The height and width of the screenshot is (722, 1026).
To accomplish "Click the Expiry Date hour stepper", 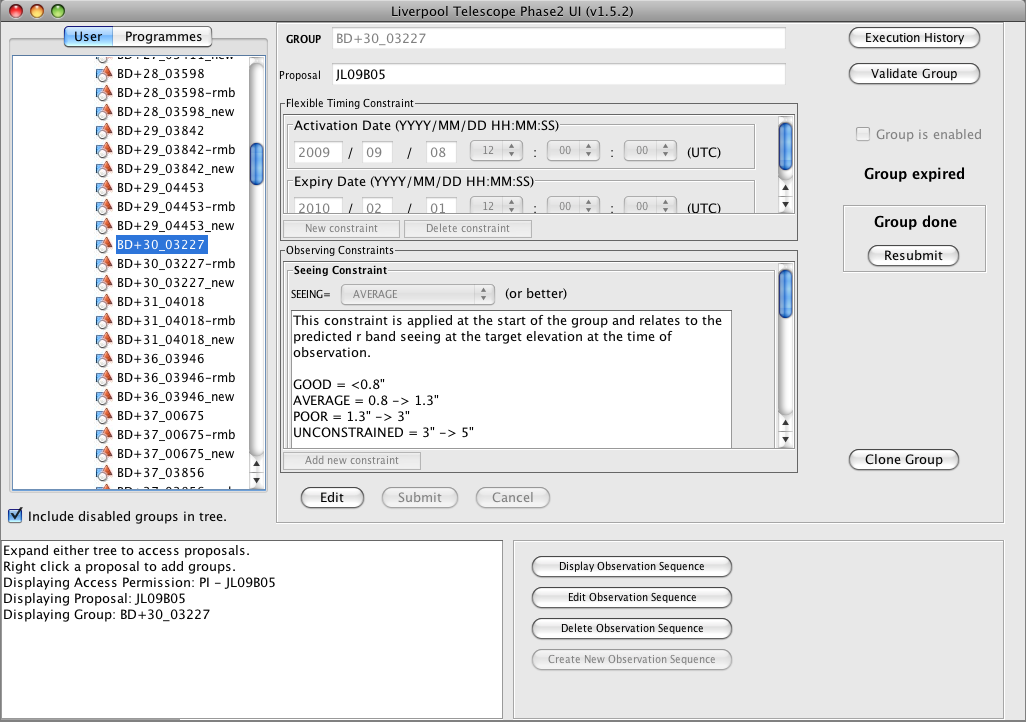I will 512,206.
